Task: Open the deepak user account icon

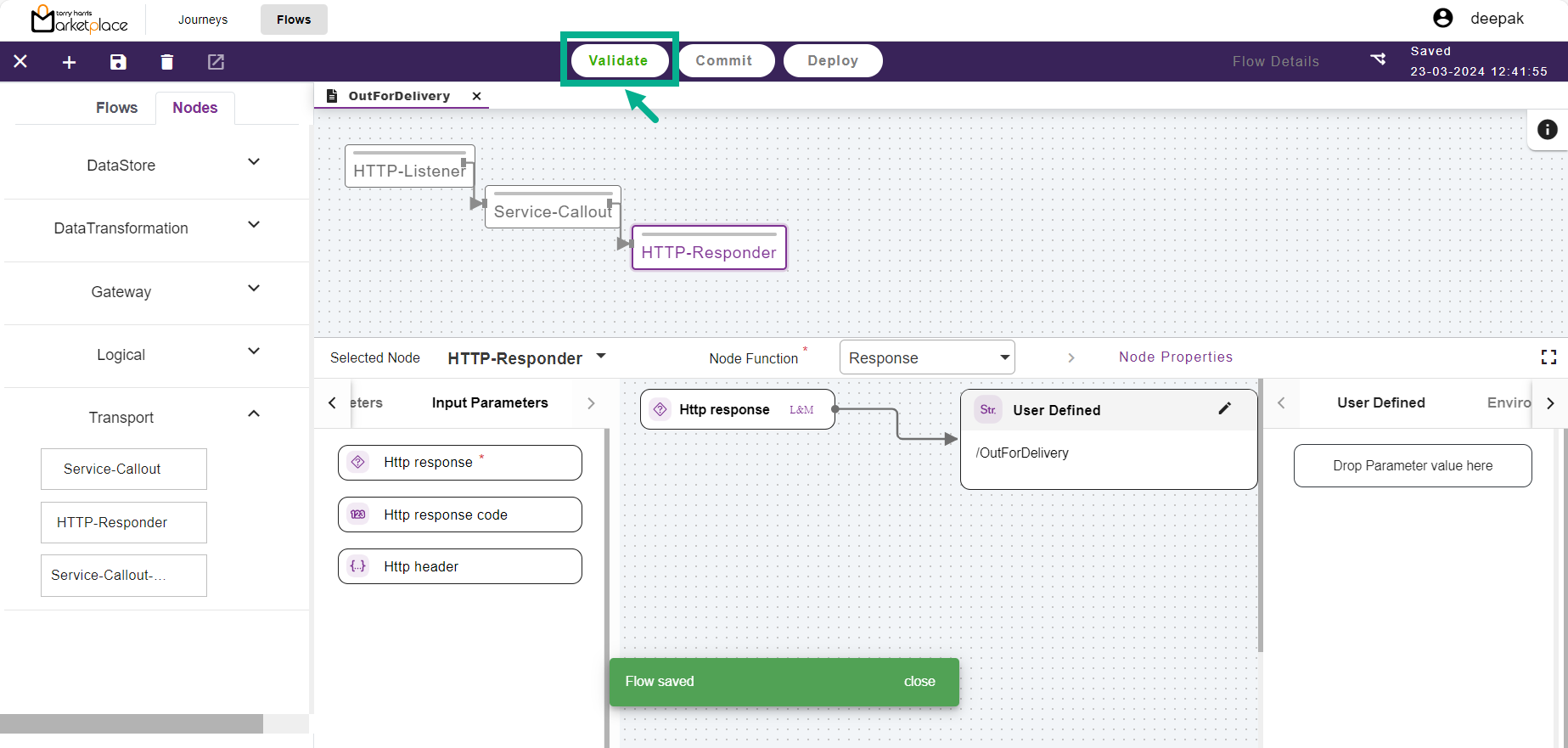Action: 1442,19
